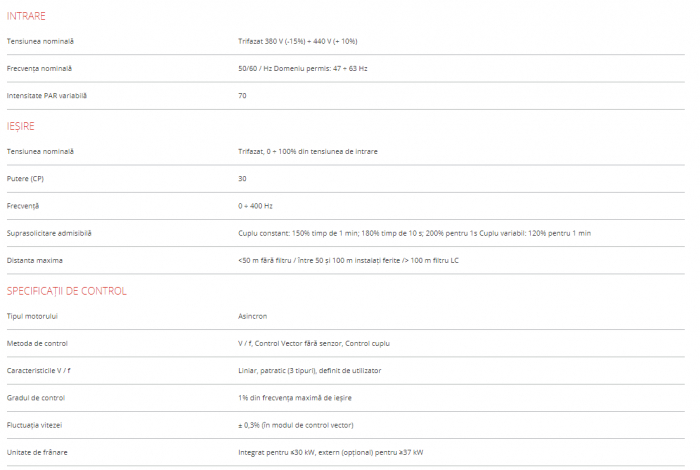The width and height of the screenshot is (700, 470).
Task: Click the 'Distanța maxima' row label
Action: 34,260
